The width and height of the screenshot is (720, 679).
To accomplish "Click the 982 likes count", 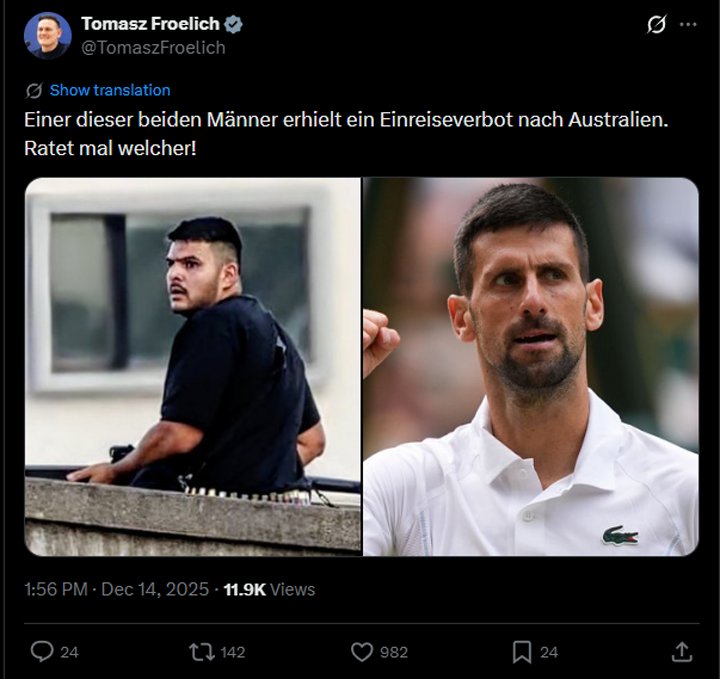I will point(394,652).
